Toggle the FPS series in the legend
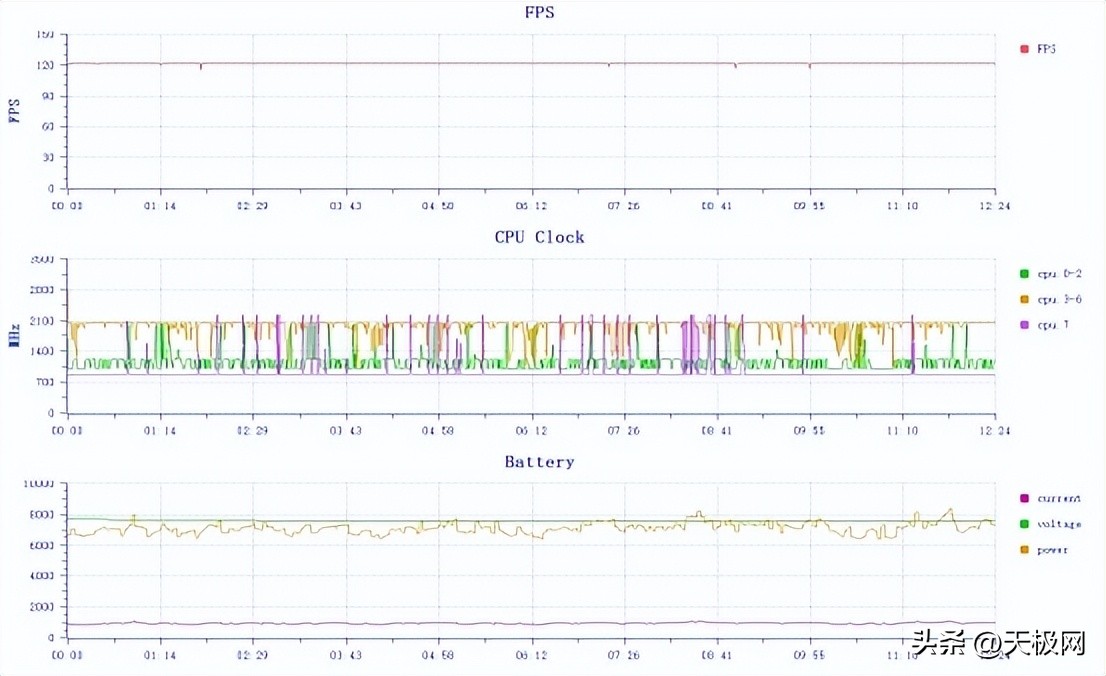1106x676 pixels. tap(1048, 48)
